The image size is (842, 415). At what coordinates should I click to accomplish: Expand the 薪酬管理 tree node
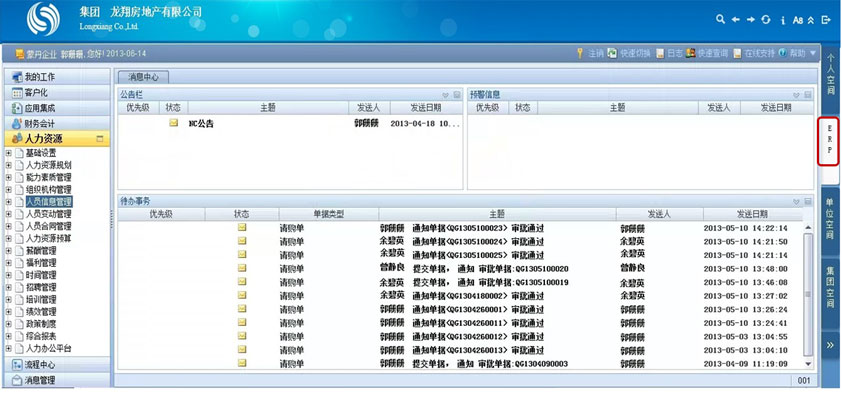(9, 251)
